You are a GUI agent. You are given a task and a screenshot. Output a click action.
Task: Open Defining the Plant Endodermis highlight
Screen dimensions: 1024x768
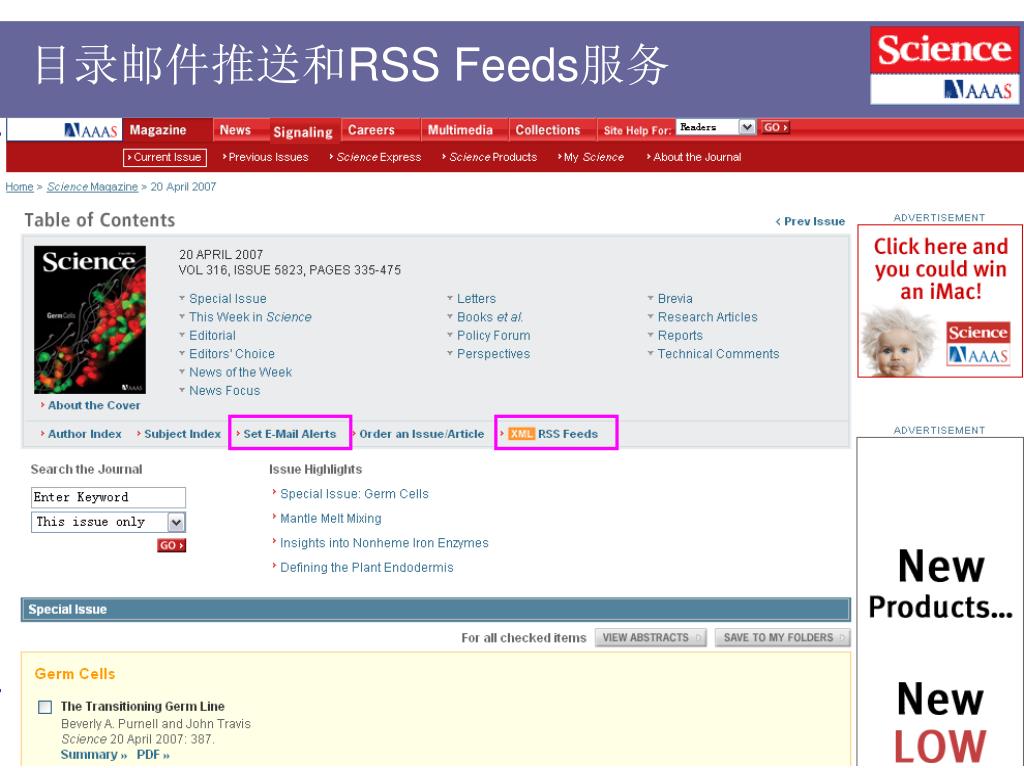click(366, 568)
